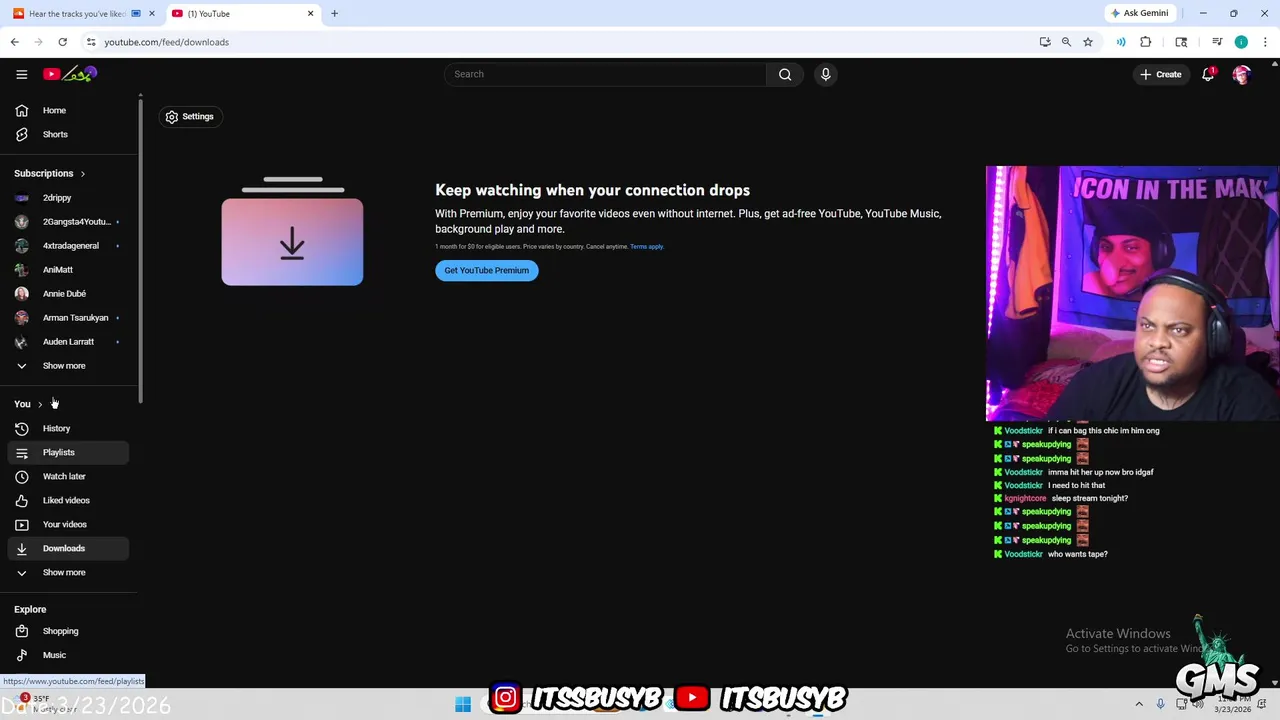The image size is (1280, 720).
Task: Click Get YouTube Premium button
Action: point(487,271)
